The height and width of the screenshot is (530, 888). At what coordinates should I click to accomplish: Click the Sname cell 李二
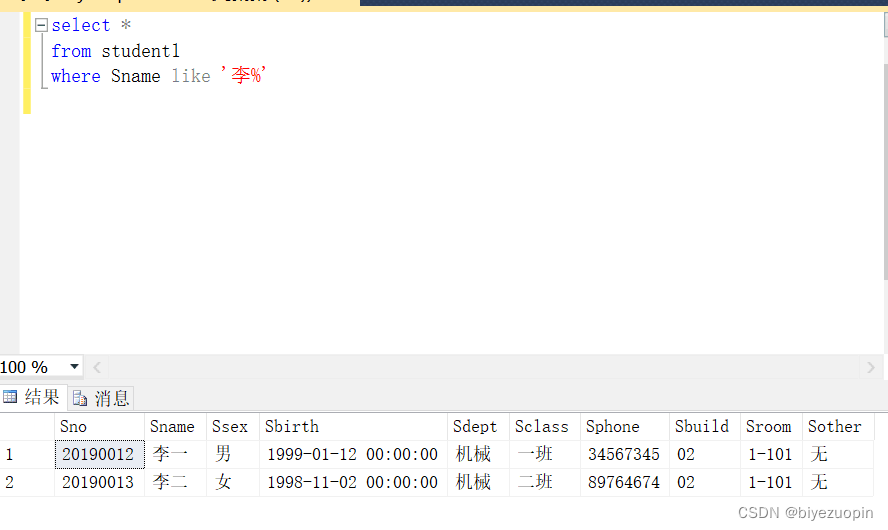(176, 482)
